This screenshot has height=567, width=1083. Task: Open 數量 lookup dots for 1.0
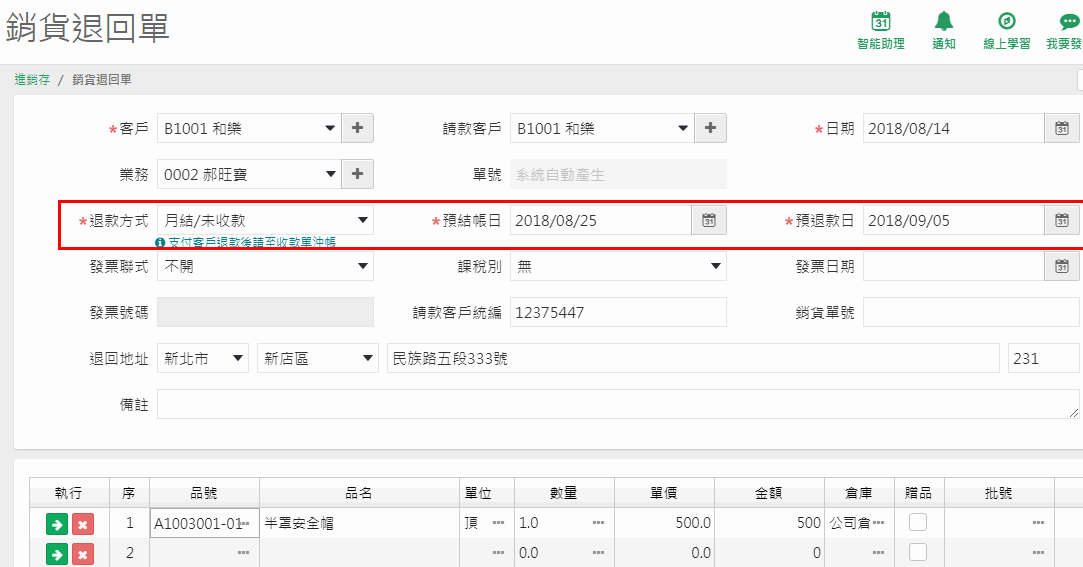click(598, 523)
